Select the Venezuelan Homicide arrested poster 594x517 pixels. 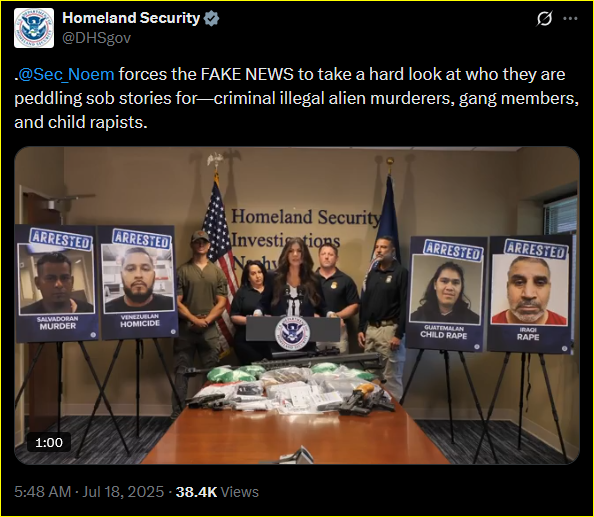point(139,282)
